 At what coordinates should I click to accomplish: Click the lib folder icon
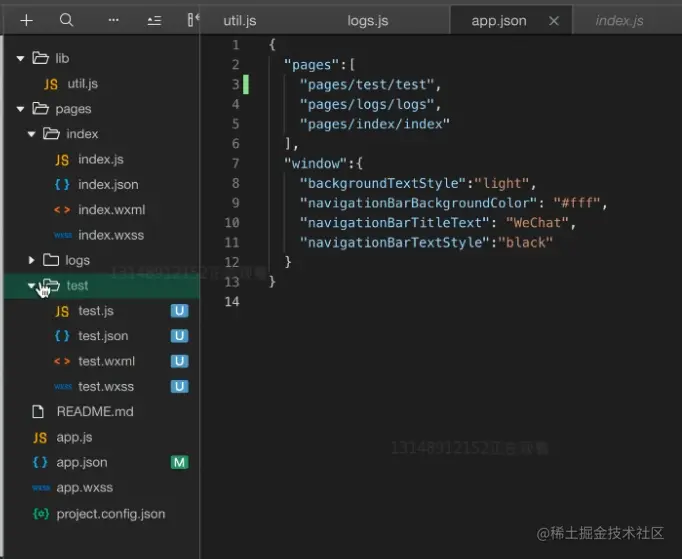(40, 58)
